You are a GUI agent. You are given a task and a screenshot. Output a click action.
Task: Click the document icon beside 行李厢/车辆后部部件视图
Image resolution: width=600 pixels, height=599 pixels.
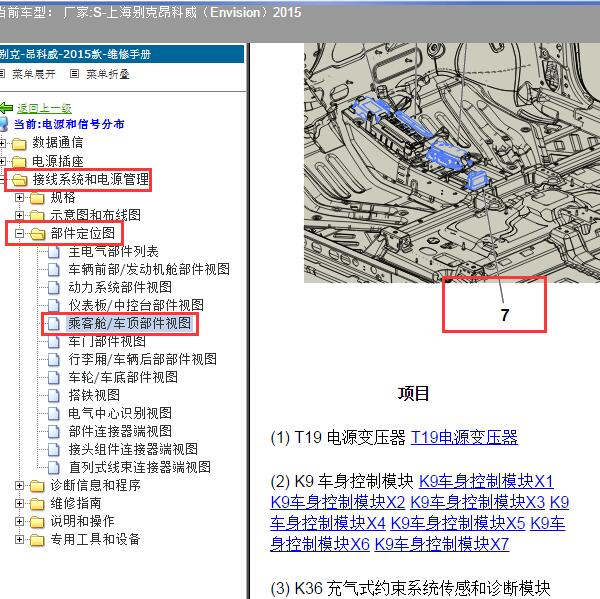tap(54, 360)
